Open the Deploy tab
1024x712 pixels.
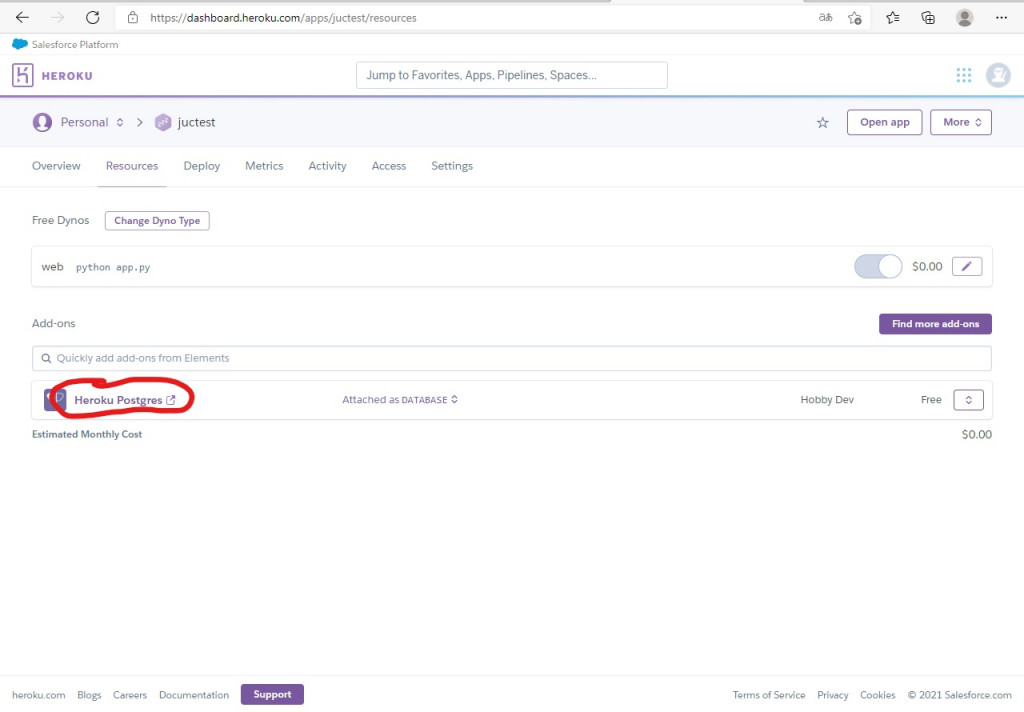pos(202,166)
